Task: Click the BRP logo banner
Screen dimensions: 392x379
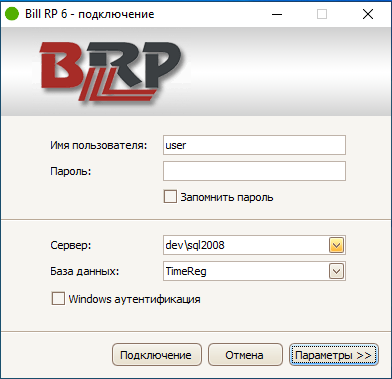Action: pos(196,71)
